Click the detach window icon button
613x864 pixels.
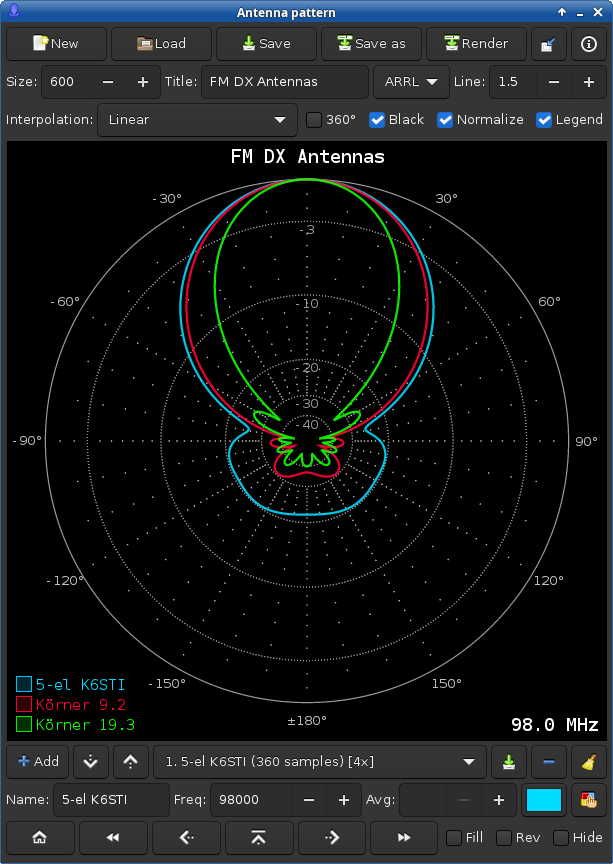pyautogui.click(x=549, y=44)
